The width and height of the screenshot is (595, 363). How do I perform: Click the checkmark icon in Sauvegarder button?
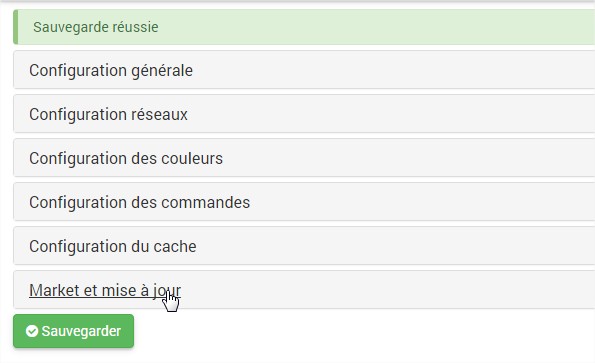(32, 331)
